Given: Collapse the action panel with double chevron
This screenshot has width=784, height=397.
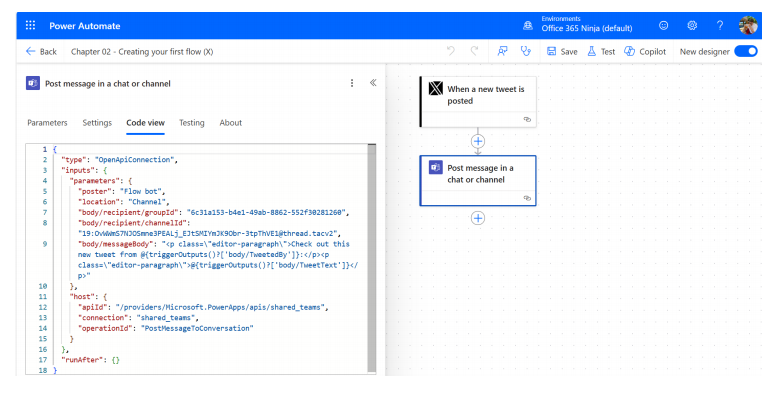Looking at the screenshot, I should (373, 83).
